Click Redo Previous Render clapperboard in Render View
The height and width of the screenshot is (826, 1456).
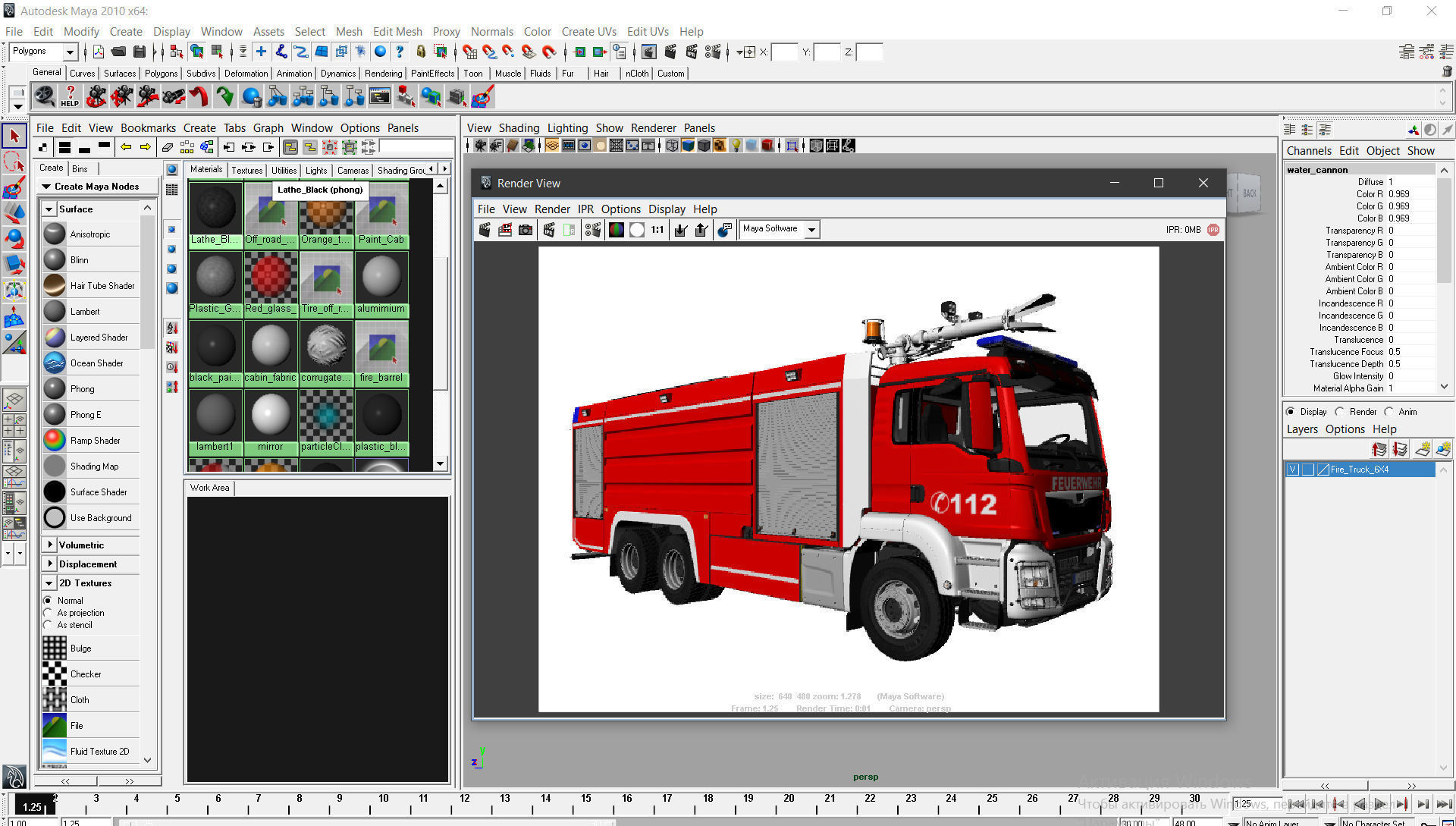tap(485, 230)
